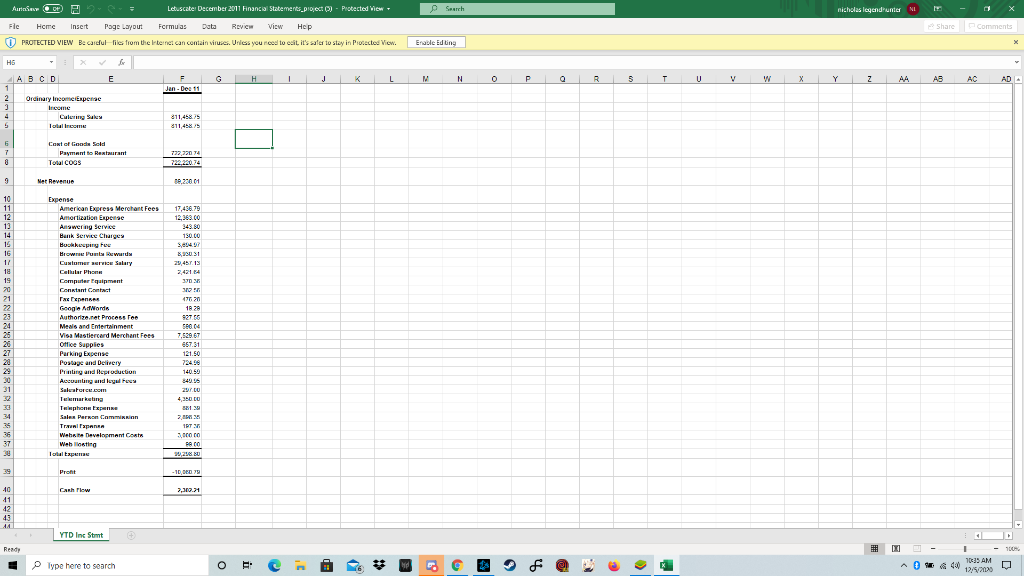Click the Enable Editing button
This screenshot has height=576, width=1024.
click(437, 42)
